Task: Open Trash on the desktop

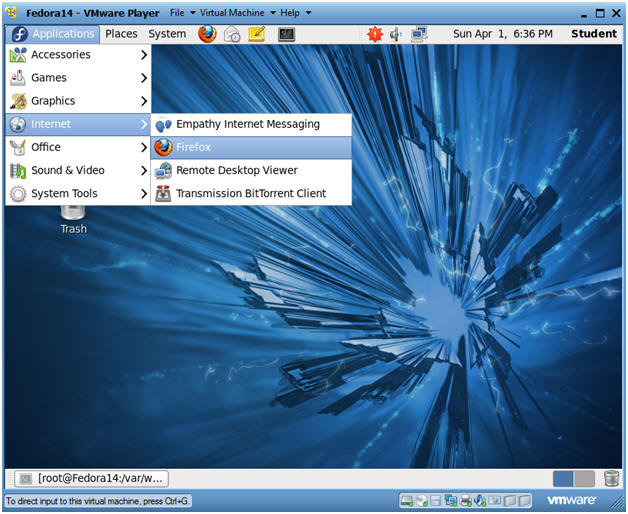Action: 73,220
